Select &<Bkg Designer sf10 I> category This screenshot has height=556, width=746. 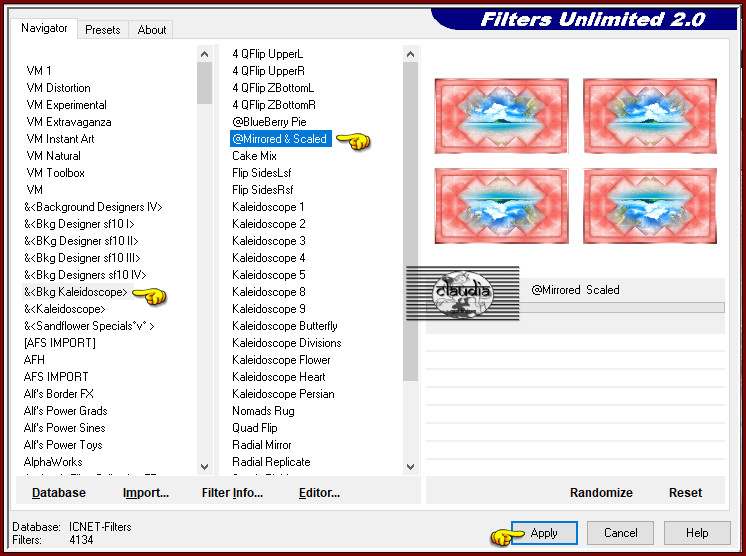[79, 224]
